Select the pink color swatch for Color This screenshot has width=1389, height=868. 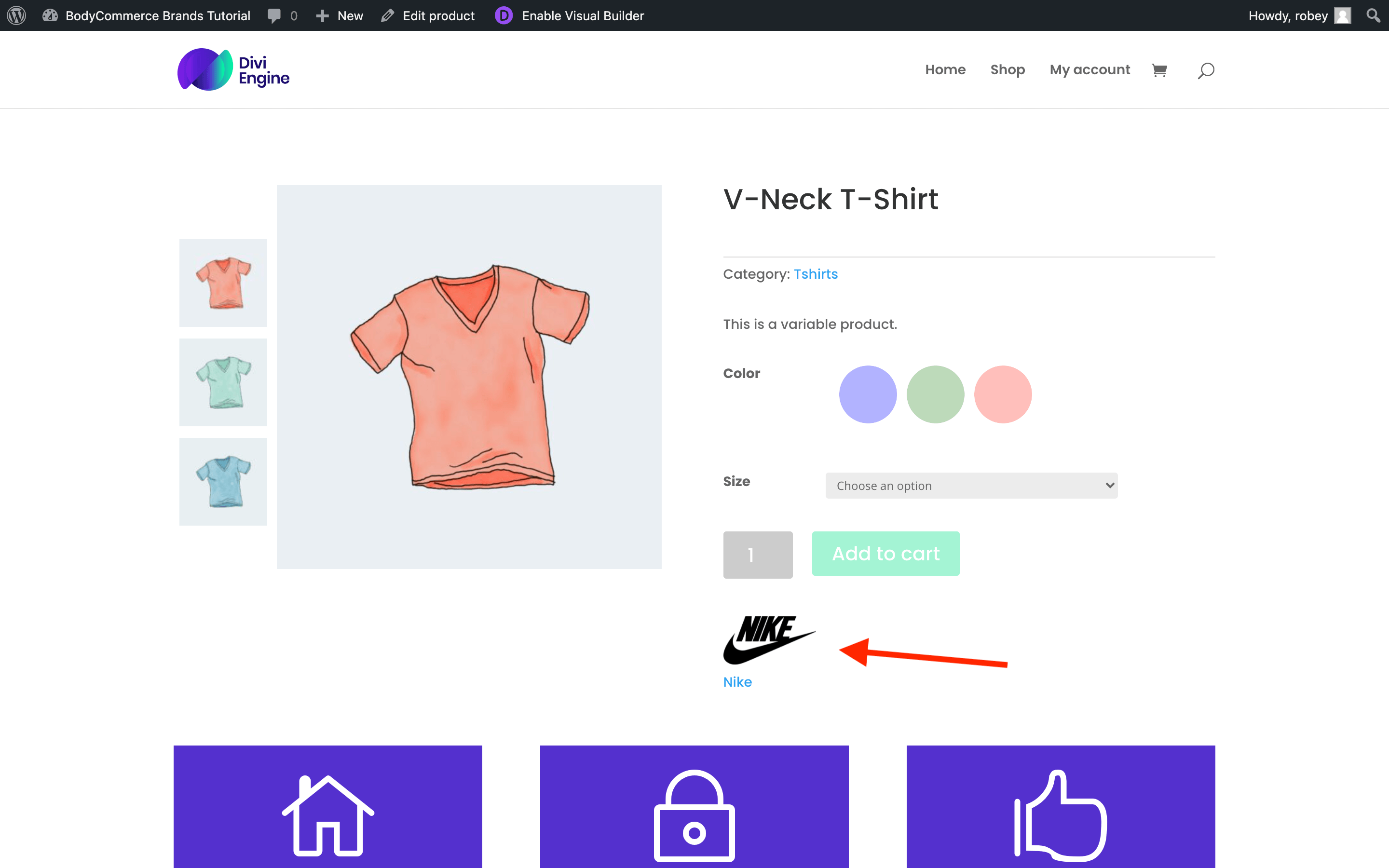click(x=1002, y=394)
